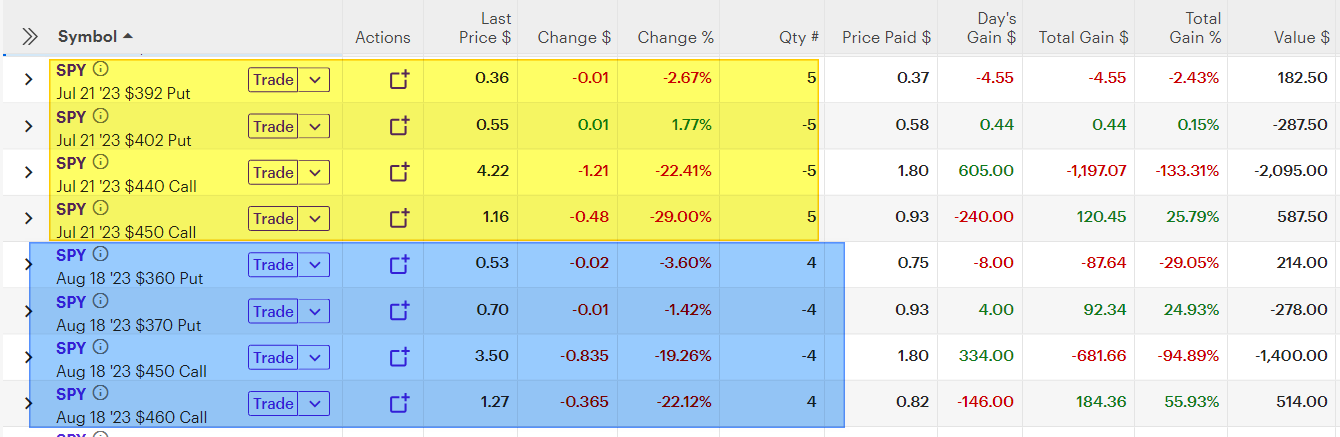Open info icon for Jul 21 $440 Call
Image resolution: width=1340 pixels, height=437 pixels.
(x=100, y=163)
